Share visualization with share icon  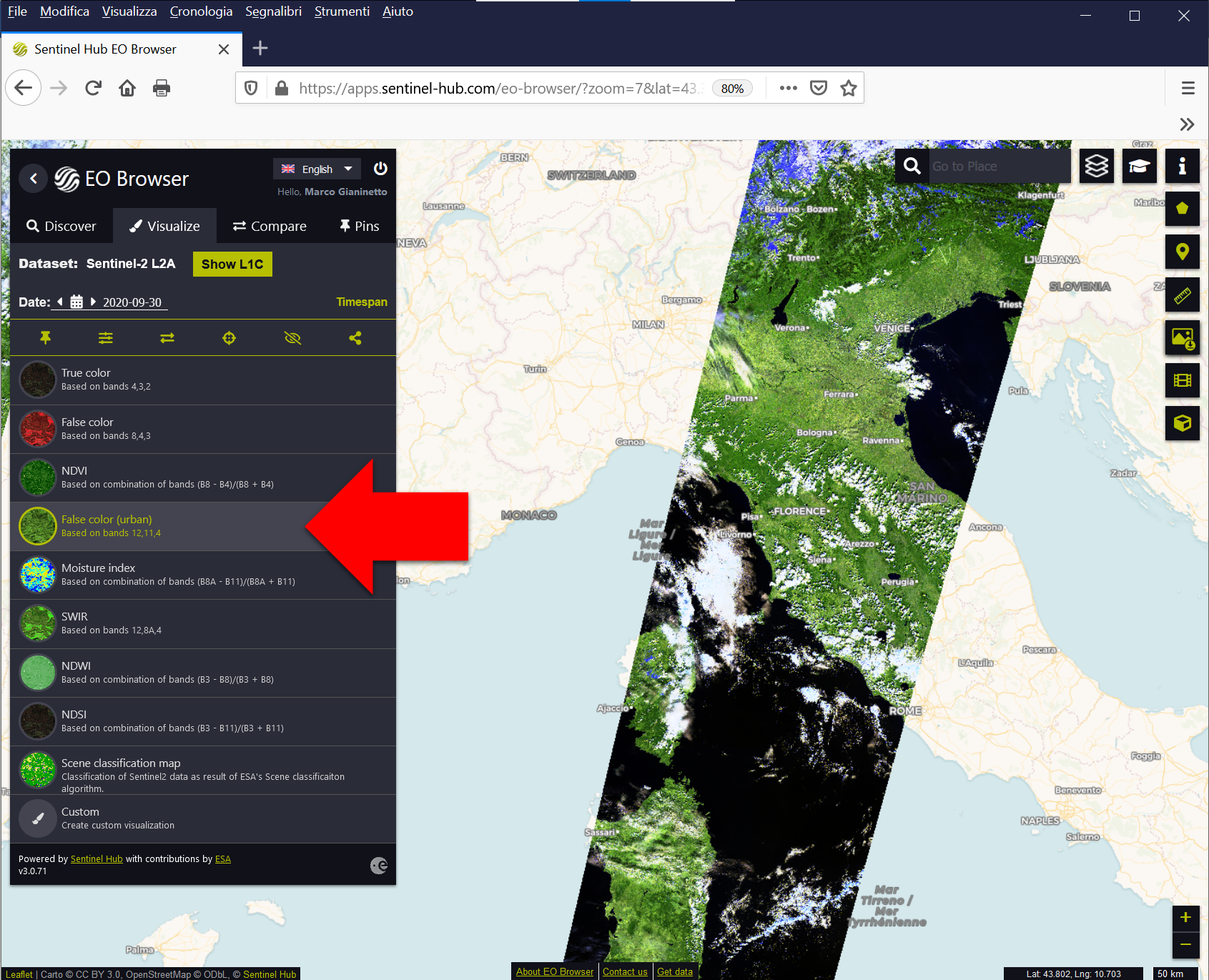(x=355, y=337)
